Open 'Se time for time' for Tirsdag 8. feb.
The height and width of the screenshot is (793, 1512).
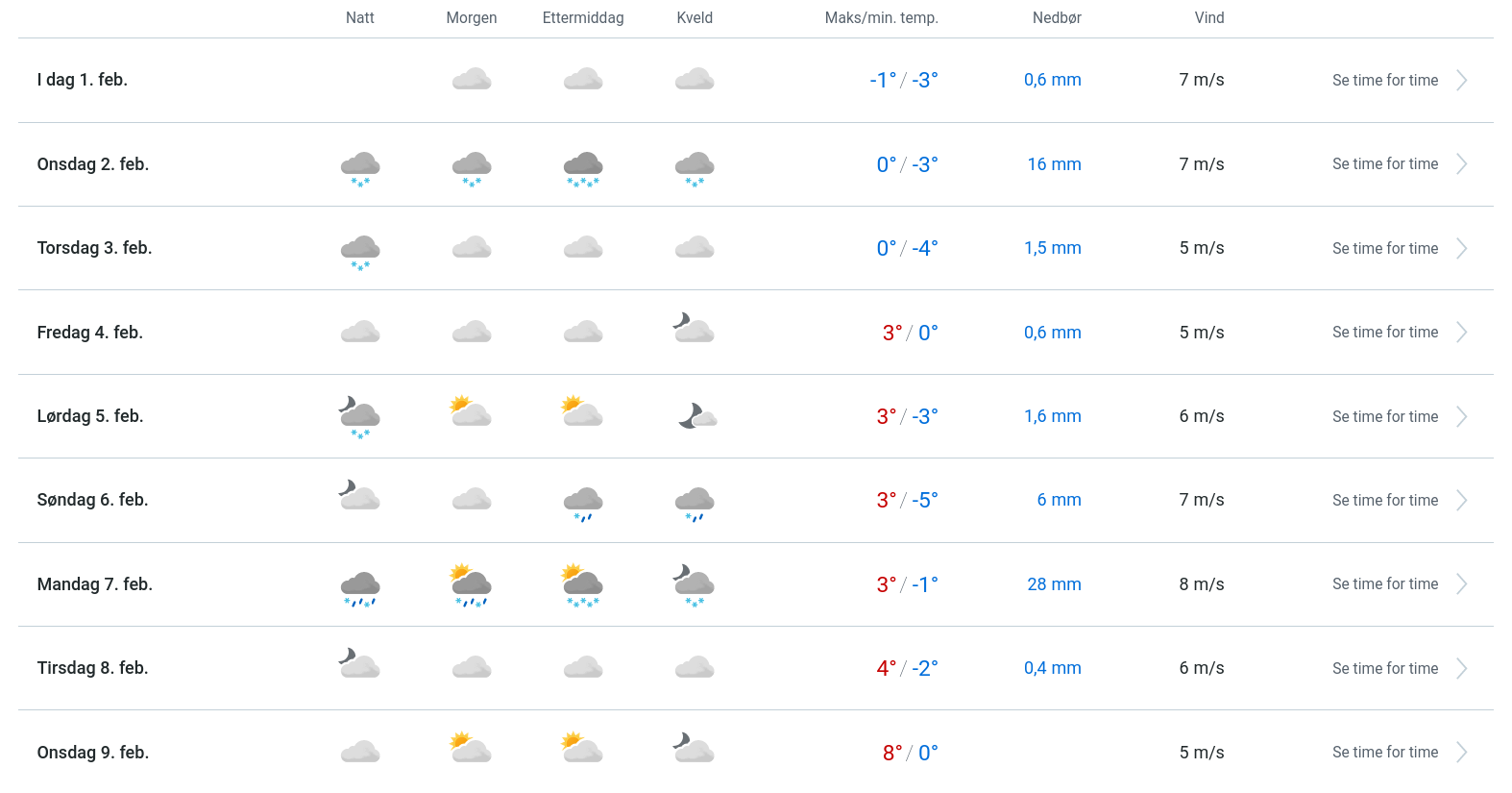coord(1384,669)
